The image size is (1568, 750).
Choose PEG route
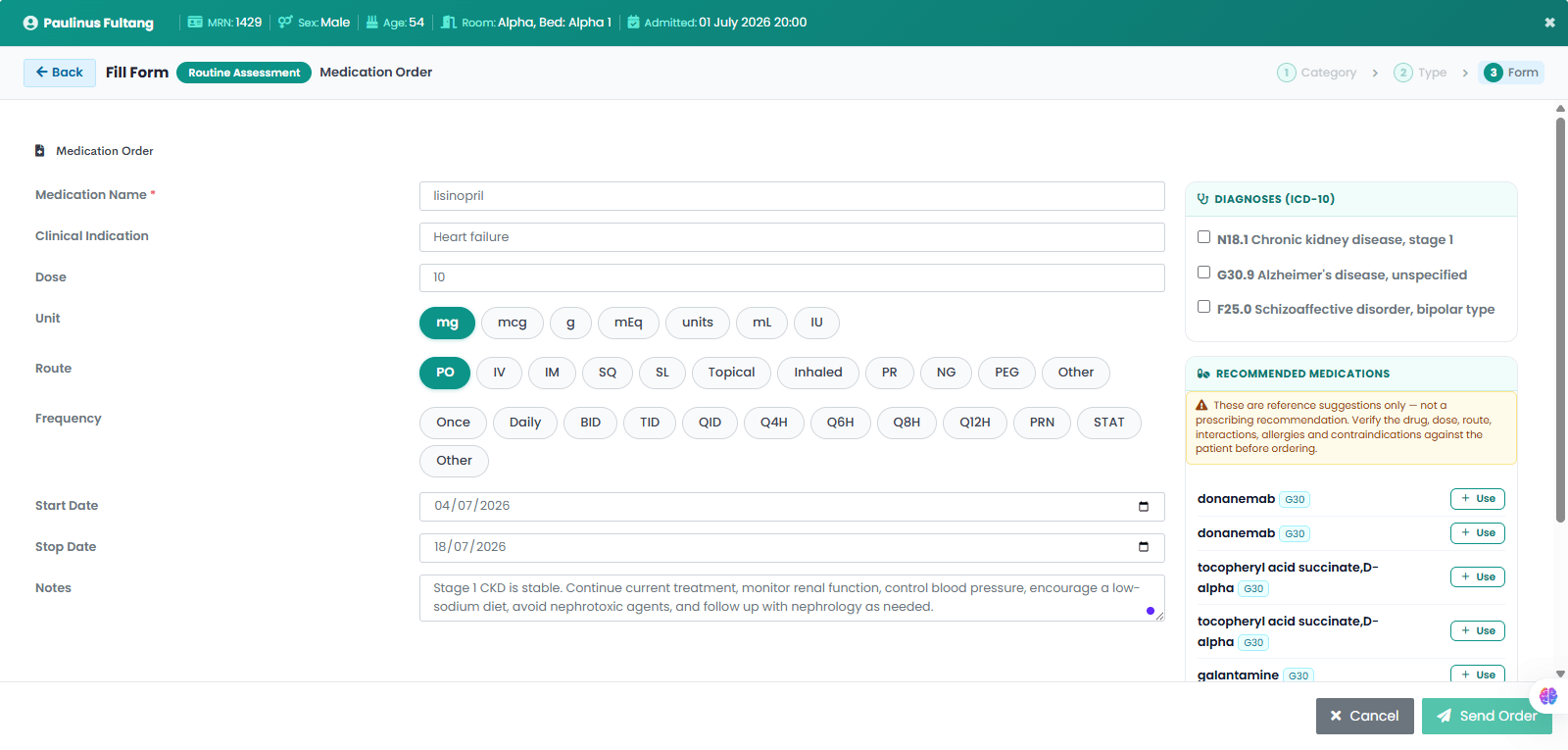pyautogui.click(x=1006, y=373)
